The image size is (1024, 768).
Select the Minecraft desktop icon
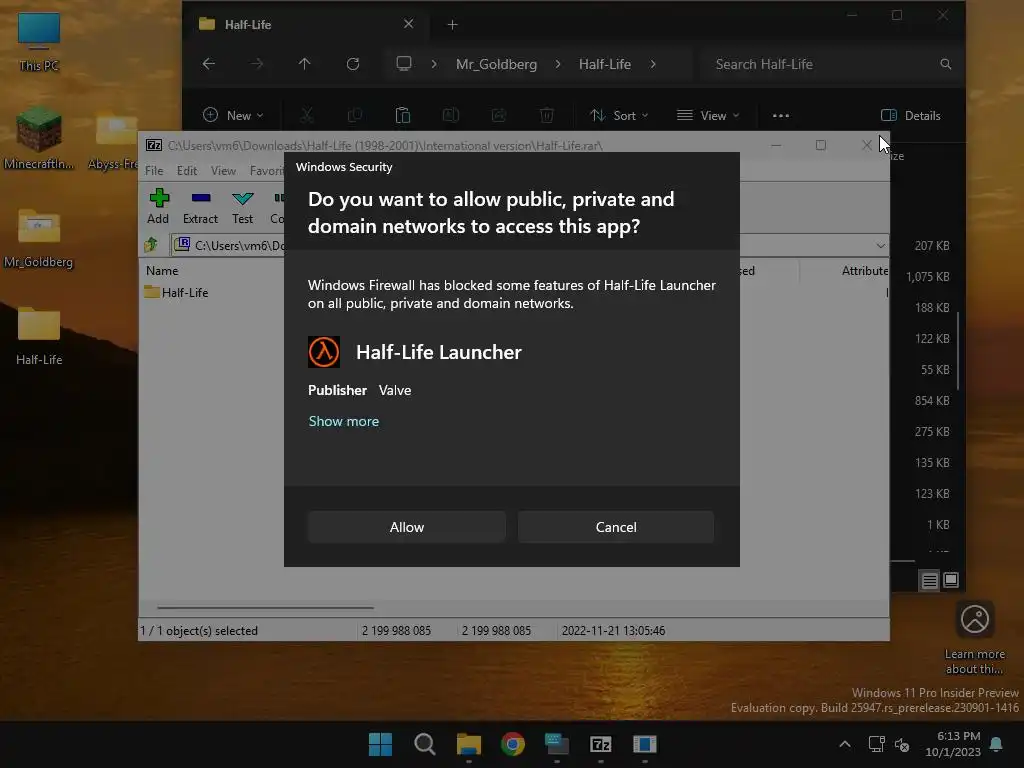pos(39,138)
